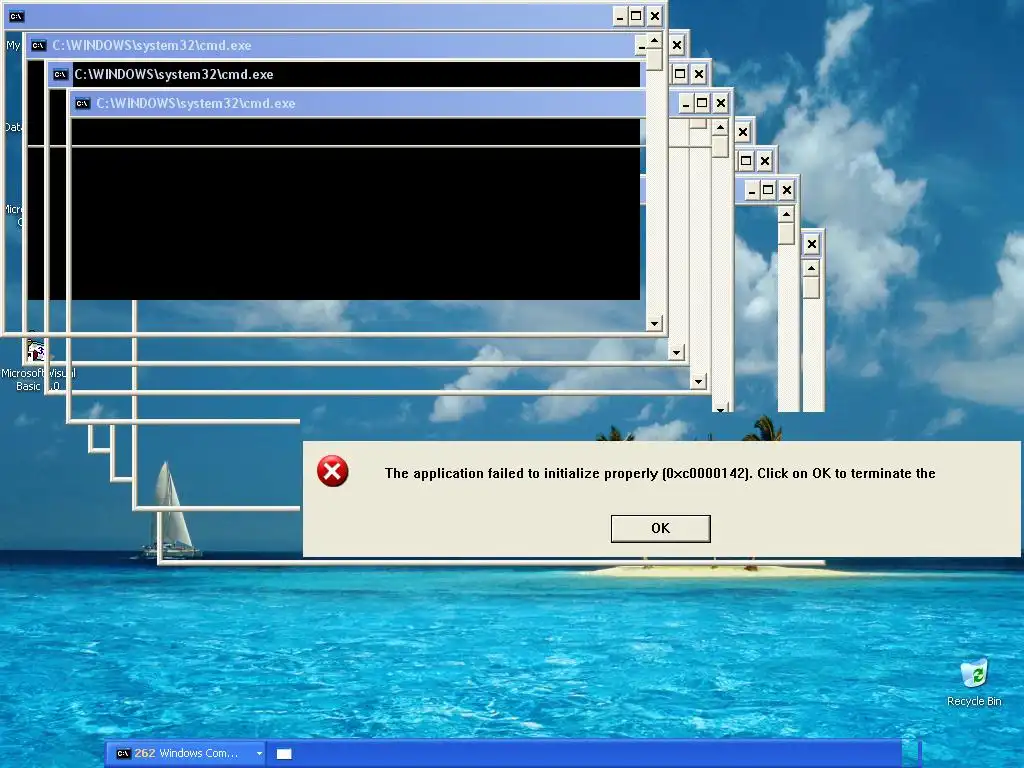Click the small white taskbar item beside the group
This screenshot has height=768, width=1024.
(x=284, y=754)
